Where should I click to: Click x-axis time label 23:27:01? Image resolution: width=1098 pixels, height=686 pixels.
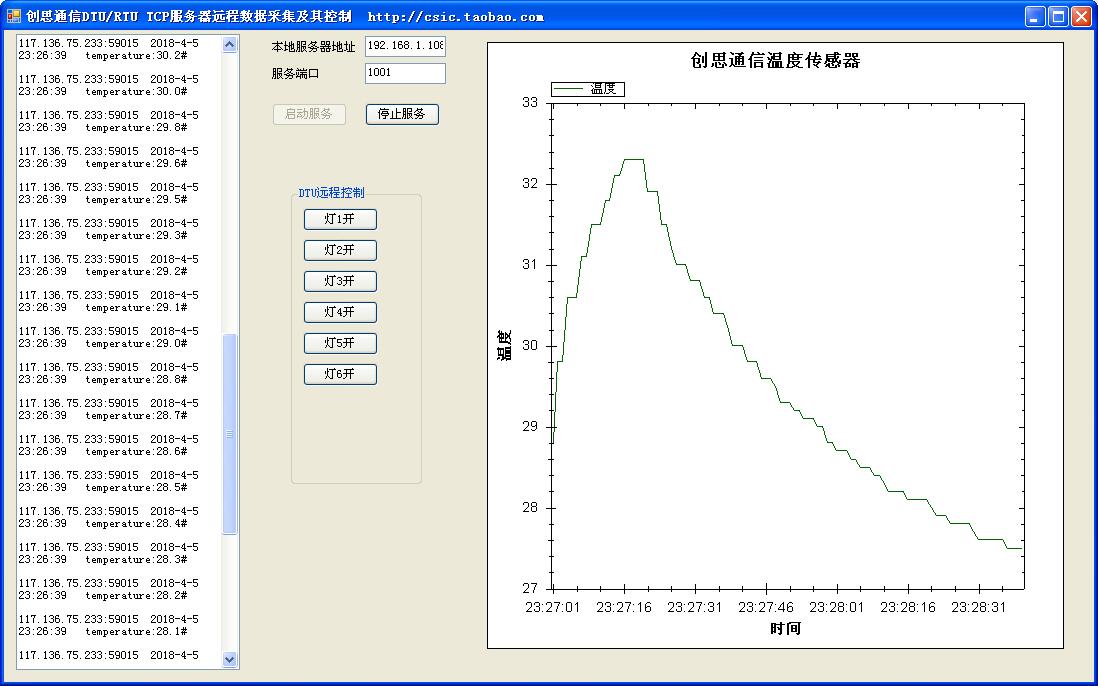553,608
